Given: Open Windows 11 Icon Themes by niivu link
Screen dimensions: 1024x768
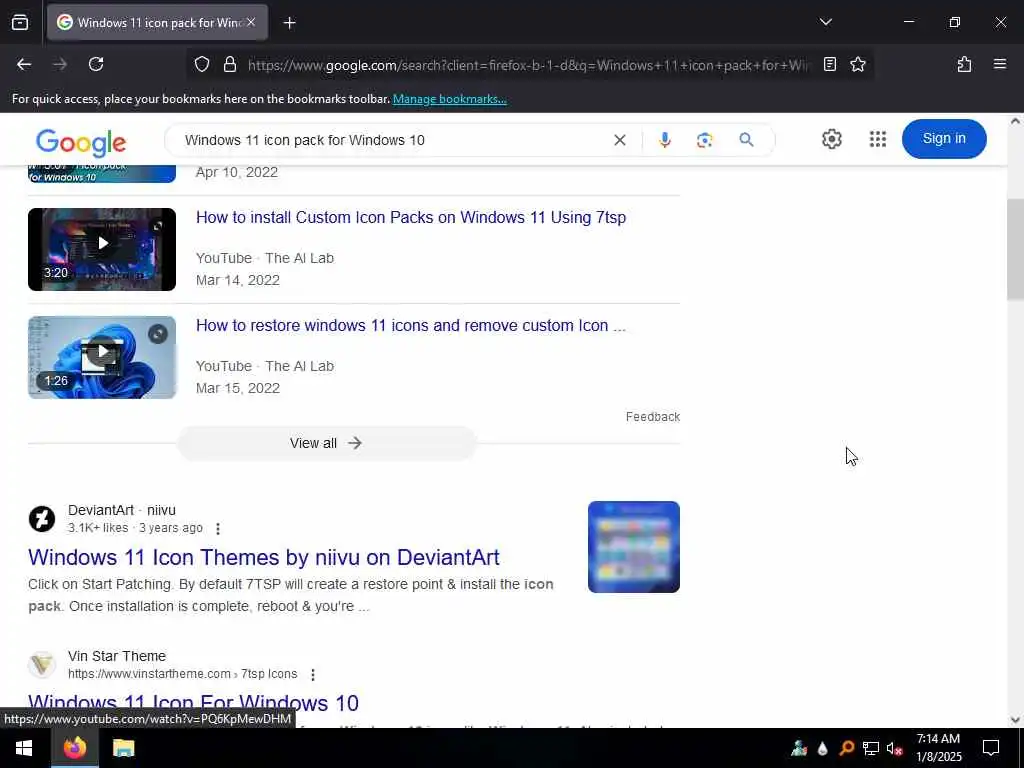Looking at the screenshot, I should (x=264, y=557).
